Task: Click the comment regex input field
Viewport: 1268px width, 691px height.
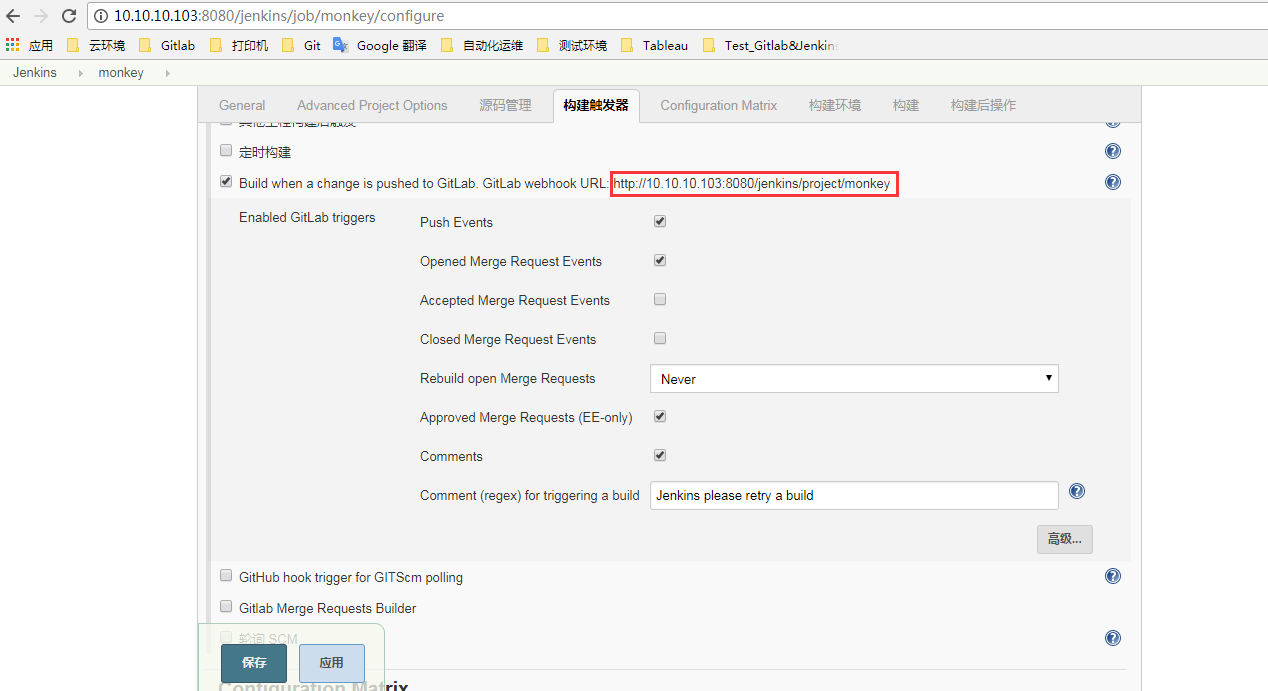Action: pos(854,495)
